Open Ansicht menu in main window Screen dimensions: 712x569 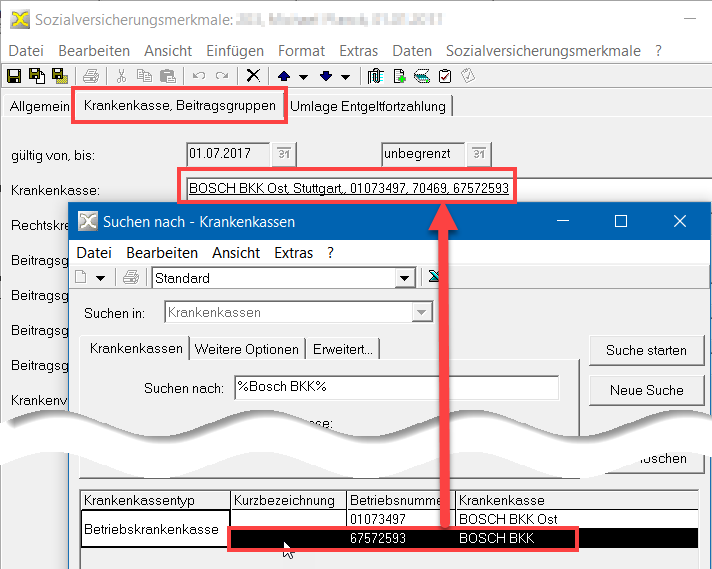point(168,51)
